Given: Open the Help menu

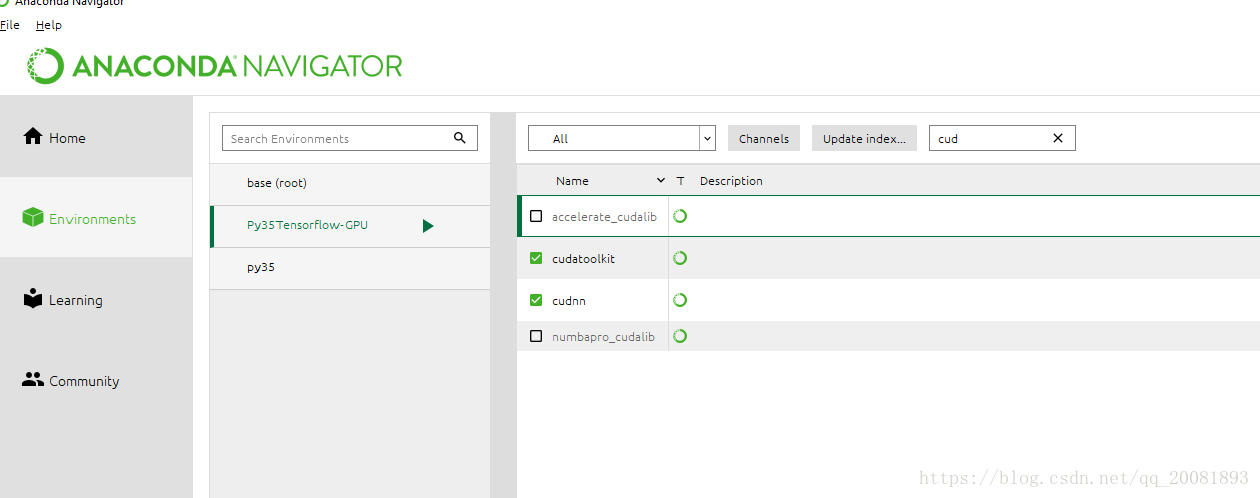Looking at the screenshot, I should point(48,25).
